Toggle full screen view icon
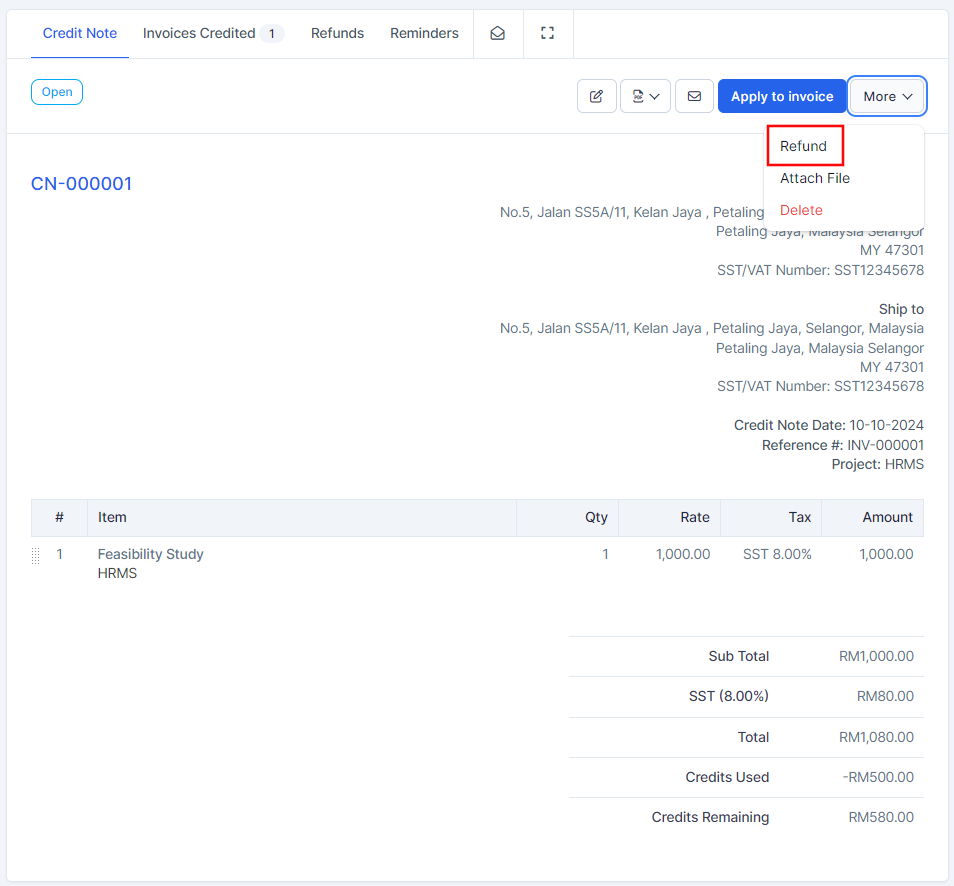This screenshot has height=886, width=954. 547,33
